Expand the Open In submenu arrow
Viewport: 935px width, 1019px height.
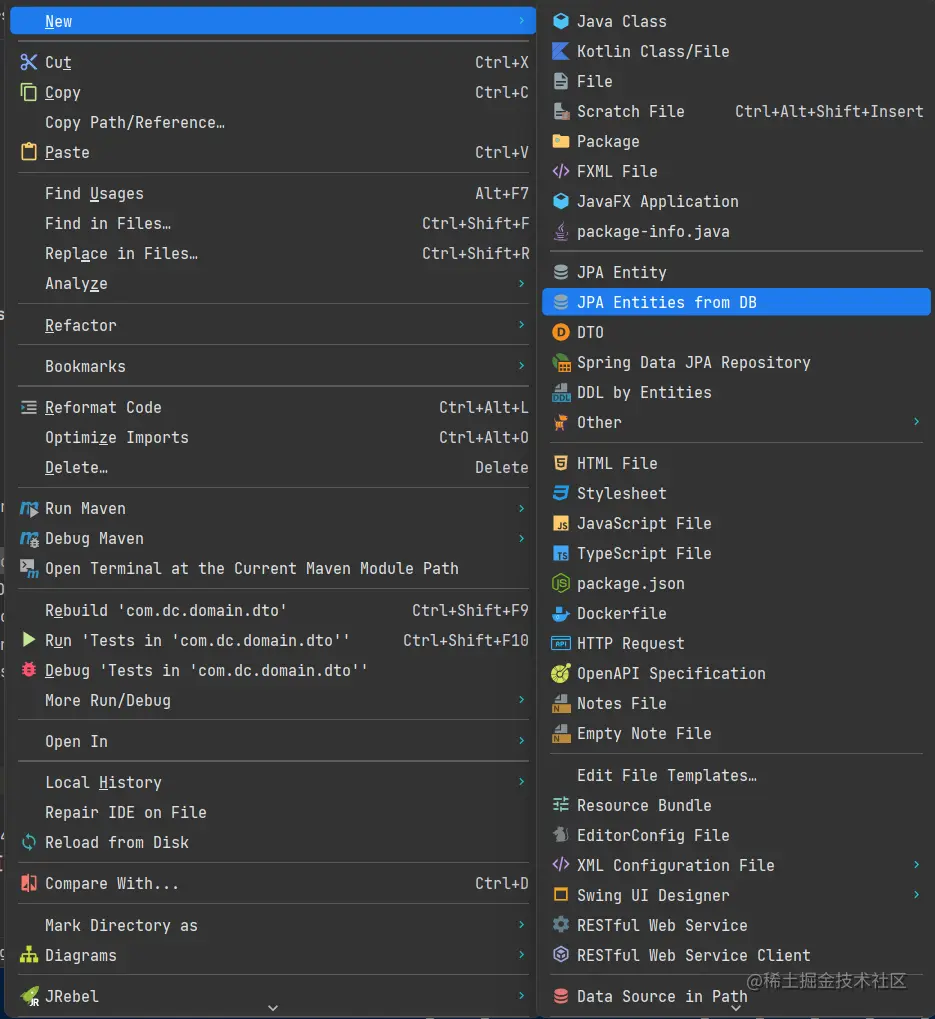coord(521,741)
